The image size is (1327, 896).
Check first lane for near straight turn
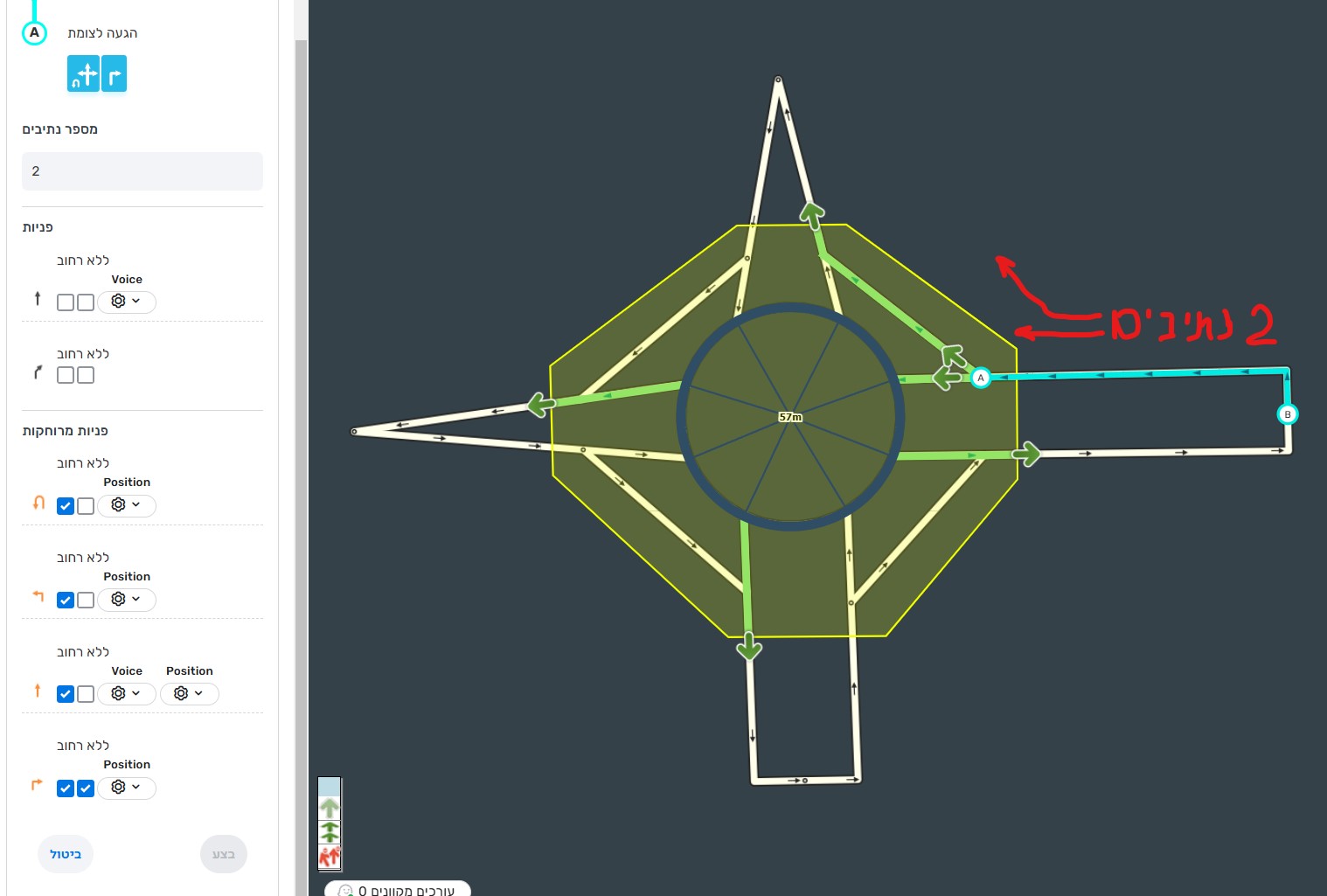66,302
